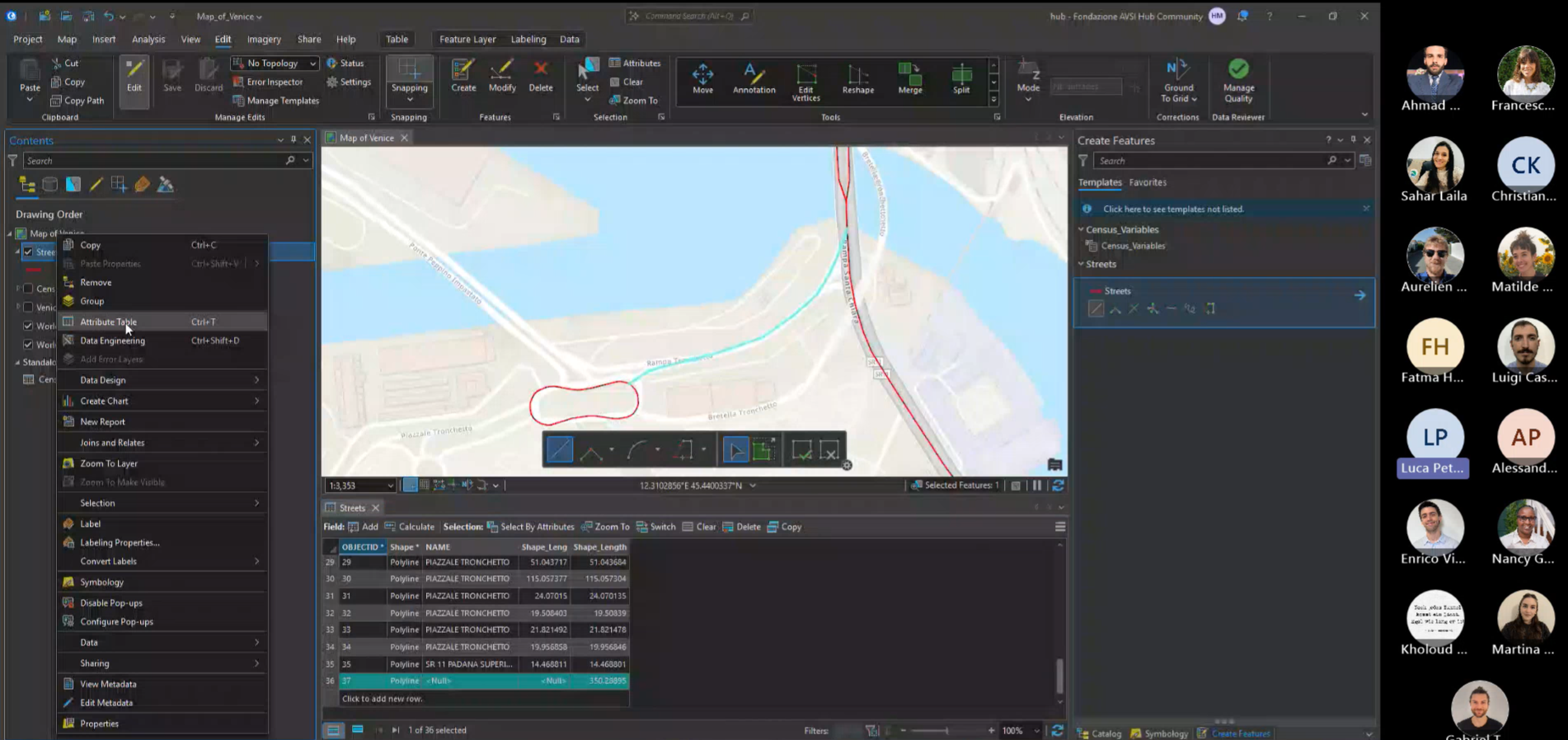Collapse the Census_Variables template group
1568x740 pixels.
tap(1081, 230)
